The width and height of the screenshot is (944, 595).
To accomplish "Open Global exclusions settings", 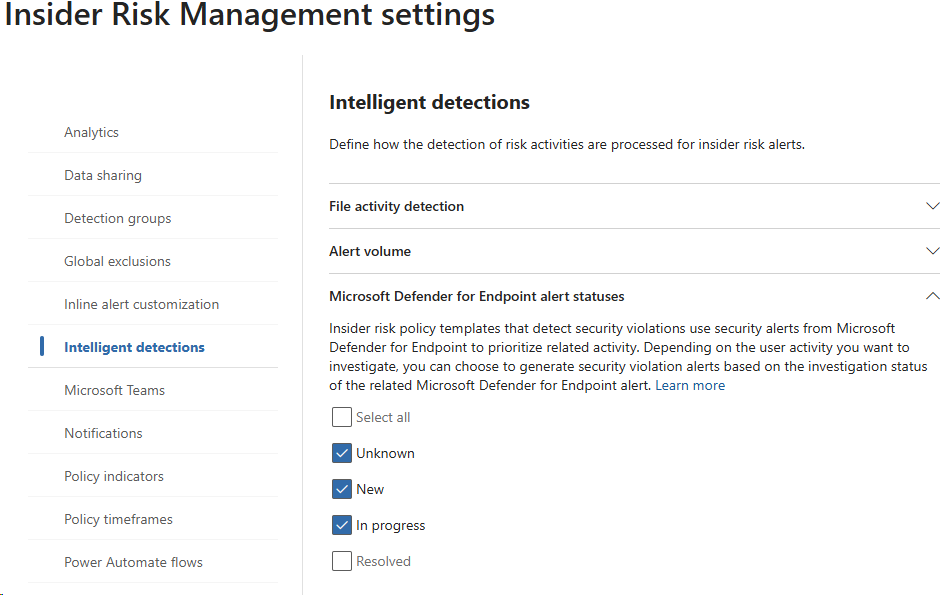I will (117, 261).
